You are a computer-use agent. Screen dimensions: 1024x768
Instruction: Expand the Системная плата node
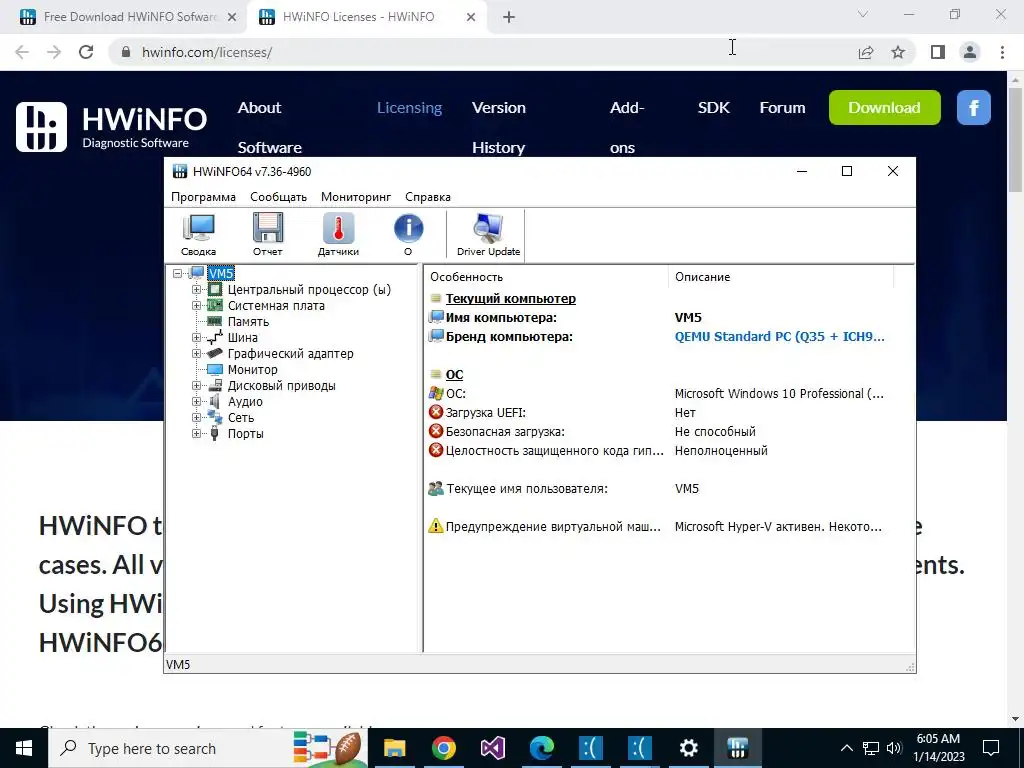coord(197,306)
